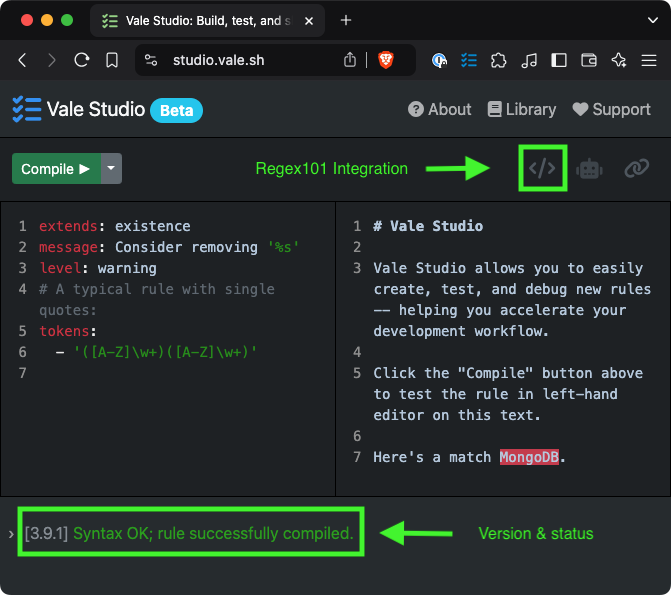The width and height of the screenshot is (671, 595).
Task: Click the music note media icon
Action: click(530, 60)
